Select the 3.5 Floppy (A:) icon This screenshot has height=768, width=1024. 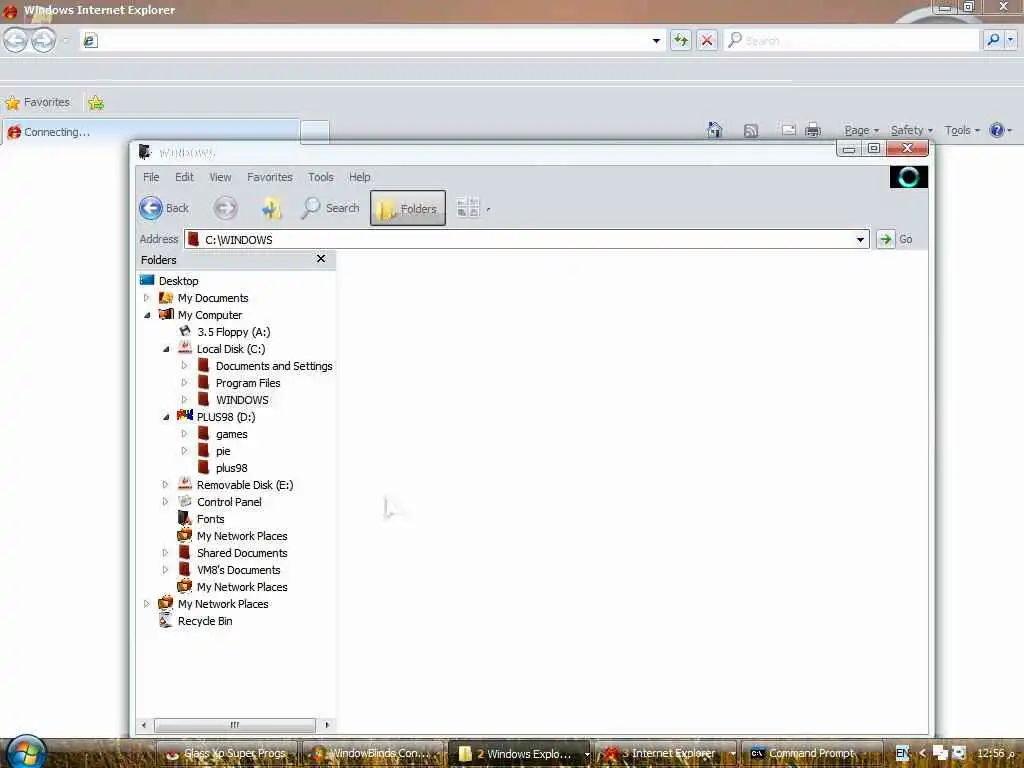[185, 331]
